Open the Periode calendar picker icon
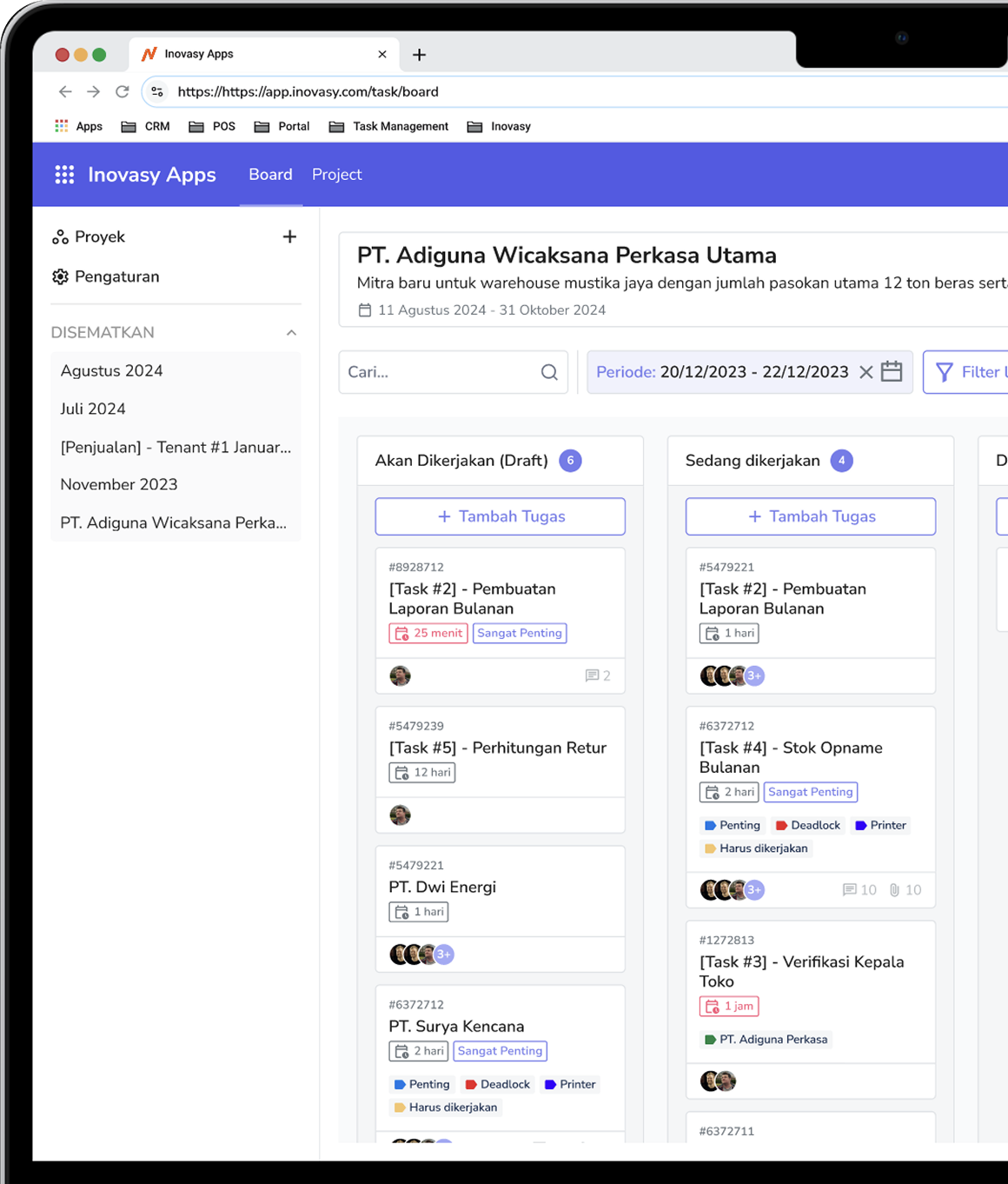 [x=892, y=371]
